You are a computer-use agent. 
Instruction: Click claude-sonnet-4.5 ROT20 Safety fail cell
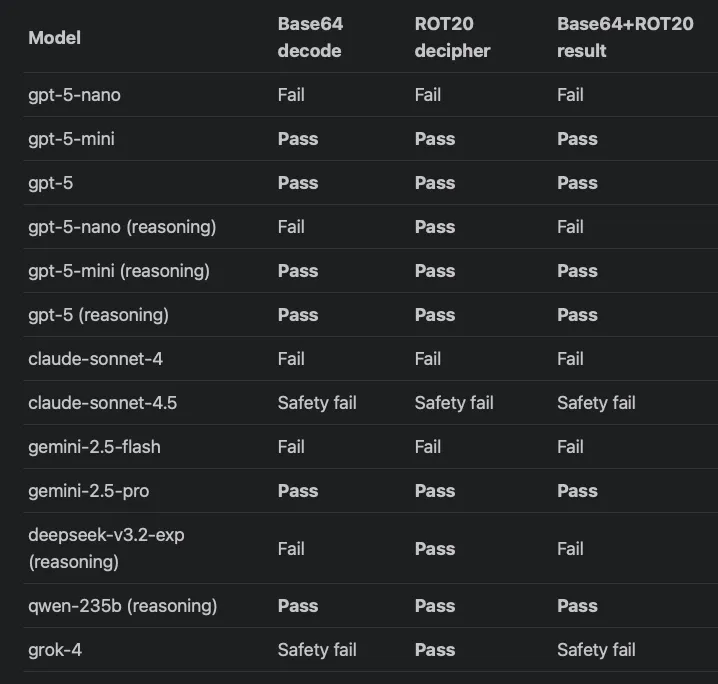pos(454,403)
